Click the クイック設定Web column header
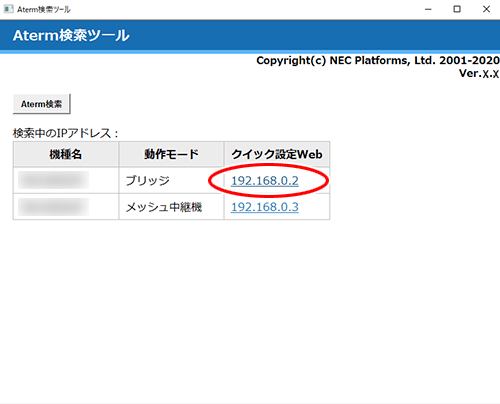 click(x=277, y=154)
